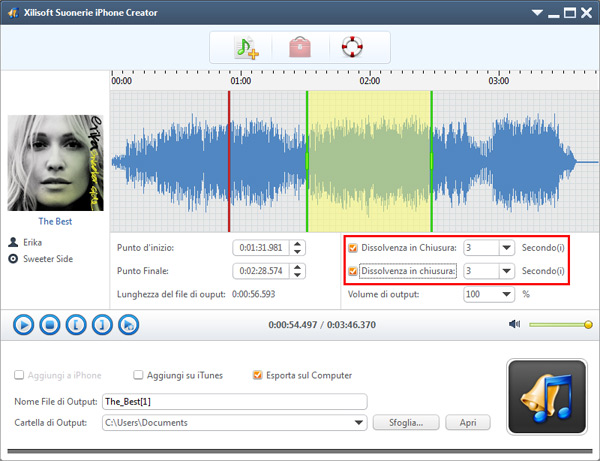Click the Play button
This screenshot has height=461, width=600.
tap(23, 325)
